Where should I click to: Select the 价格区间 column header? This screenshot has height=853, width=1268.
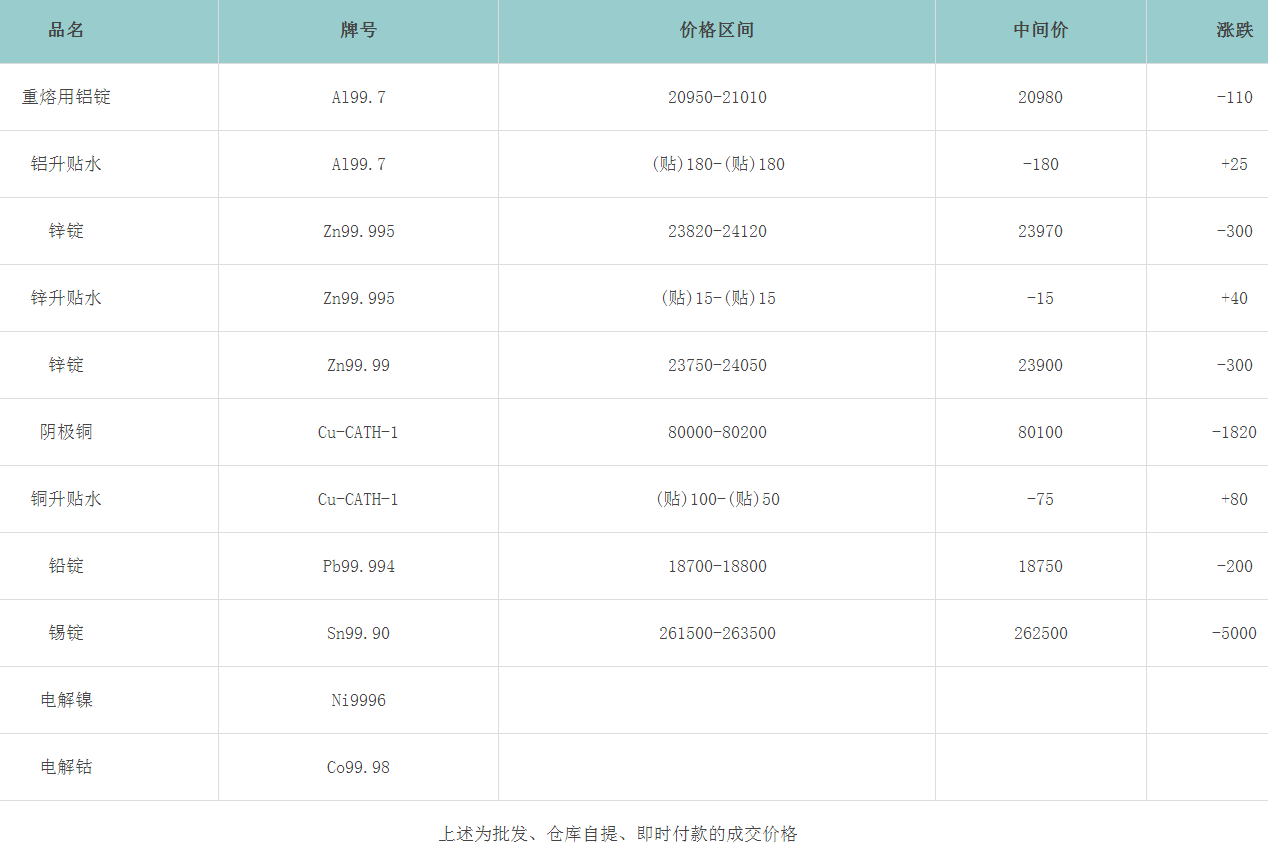(716, 30)
